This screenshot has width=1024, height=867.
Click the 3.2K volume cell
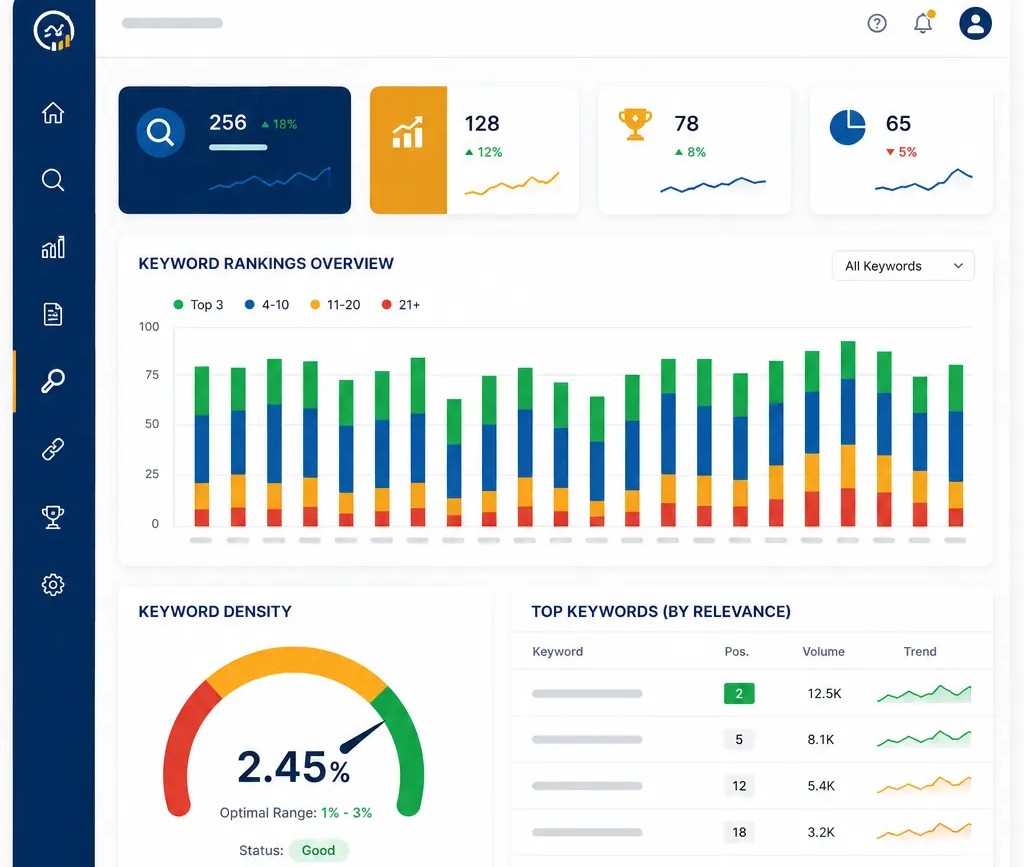tap(821, 832)
